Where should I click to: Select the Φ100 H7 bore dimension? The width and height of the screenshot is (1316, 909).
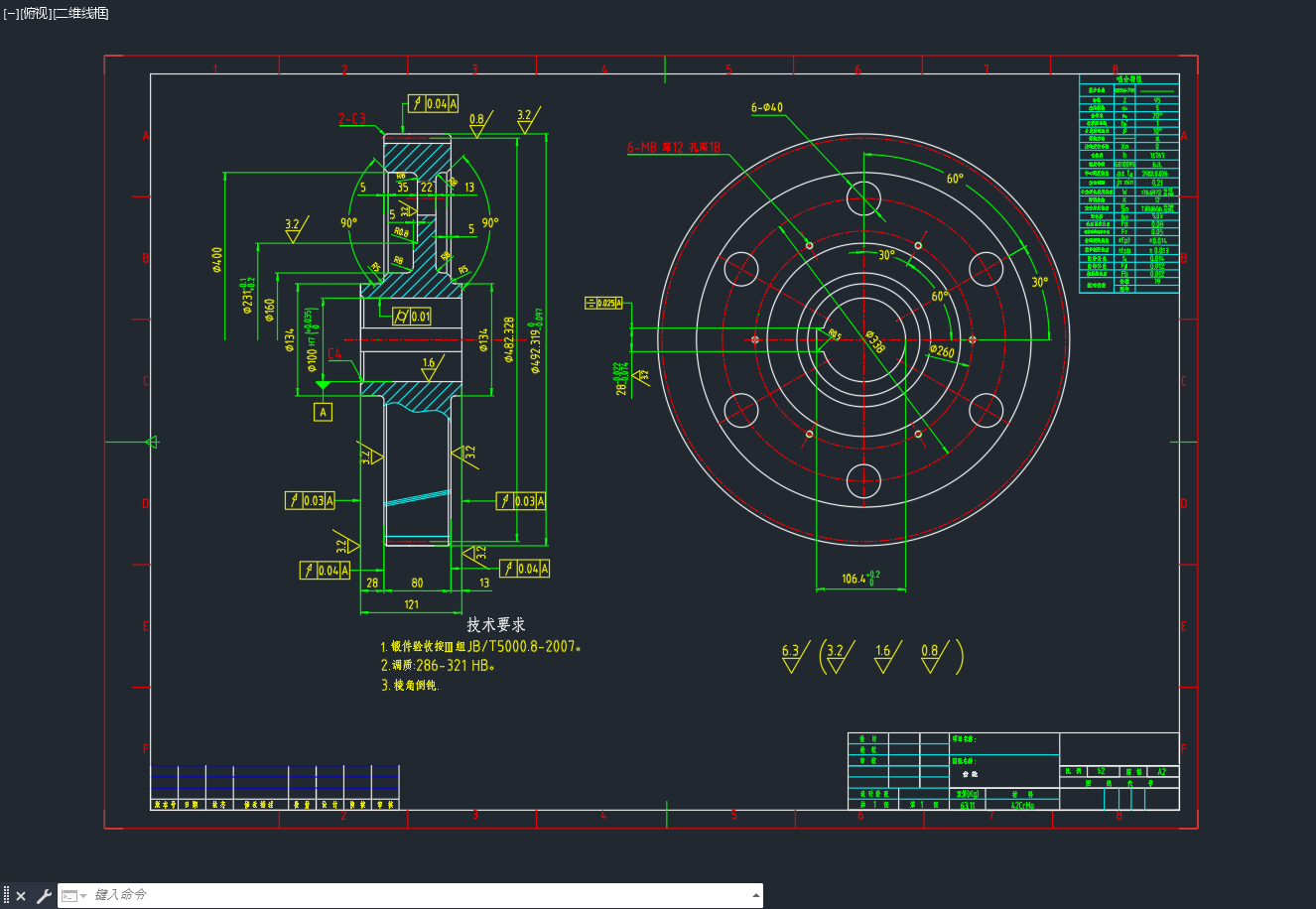(x=312, y=339)
